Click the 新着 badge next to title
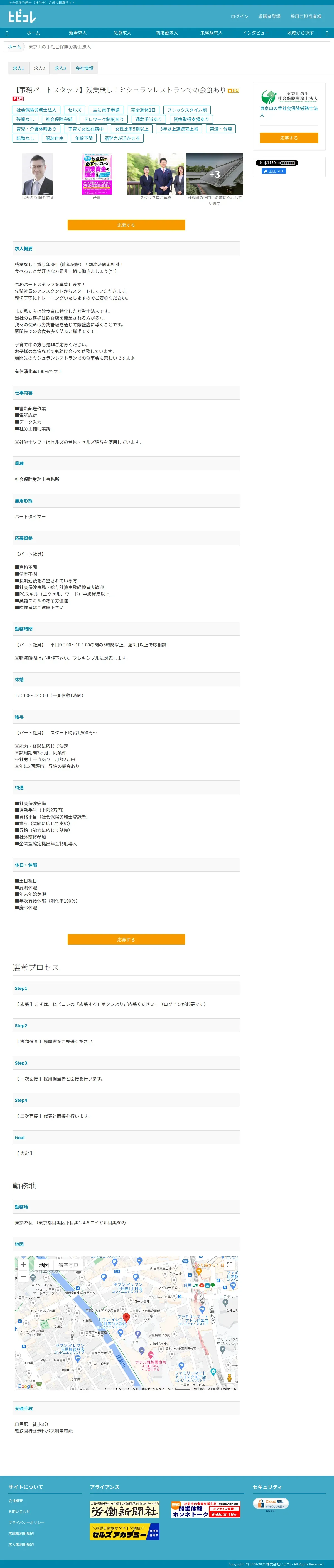Image resolution: width=334 pixels, height=1568 pixels. 233,91
